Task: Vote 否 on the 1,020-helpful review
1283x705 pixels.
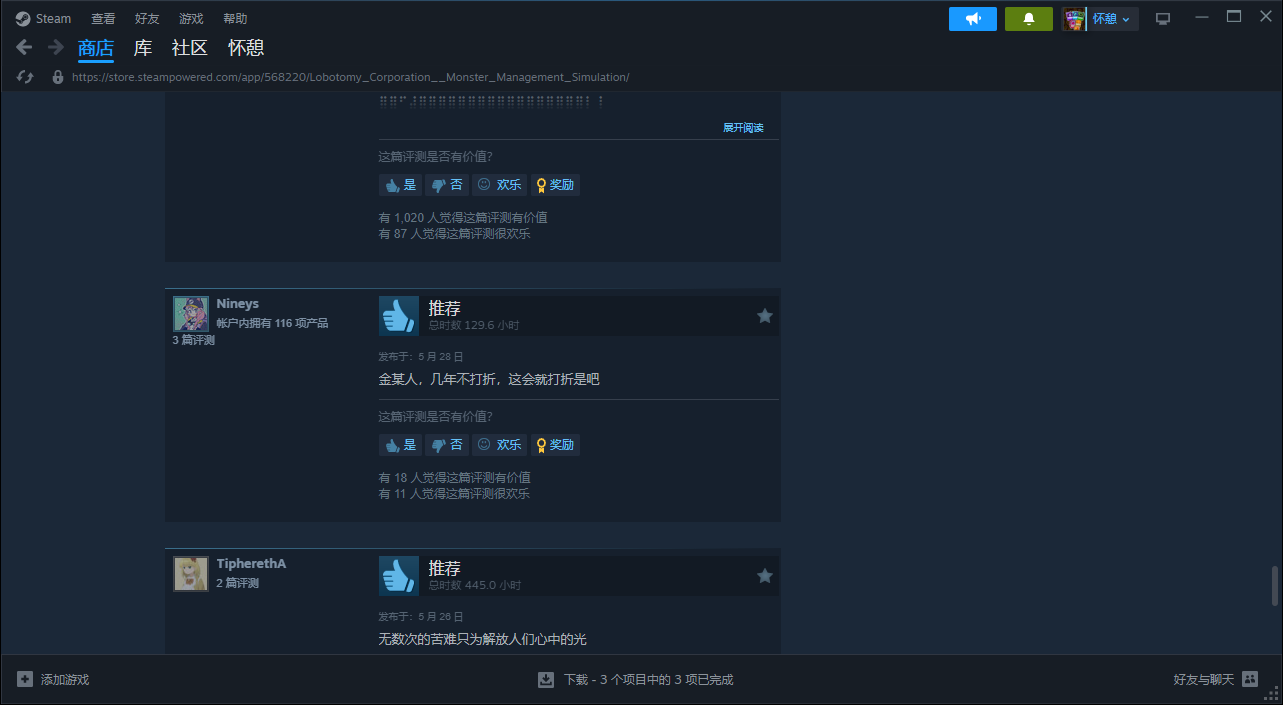Action: coord(447,185)
